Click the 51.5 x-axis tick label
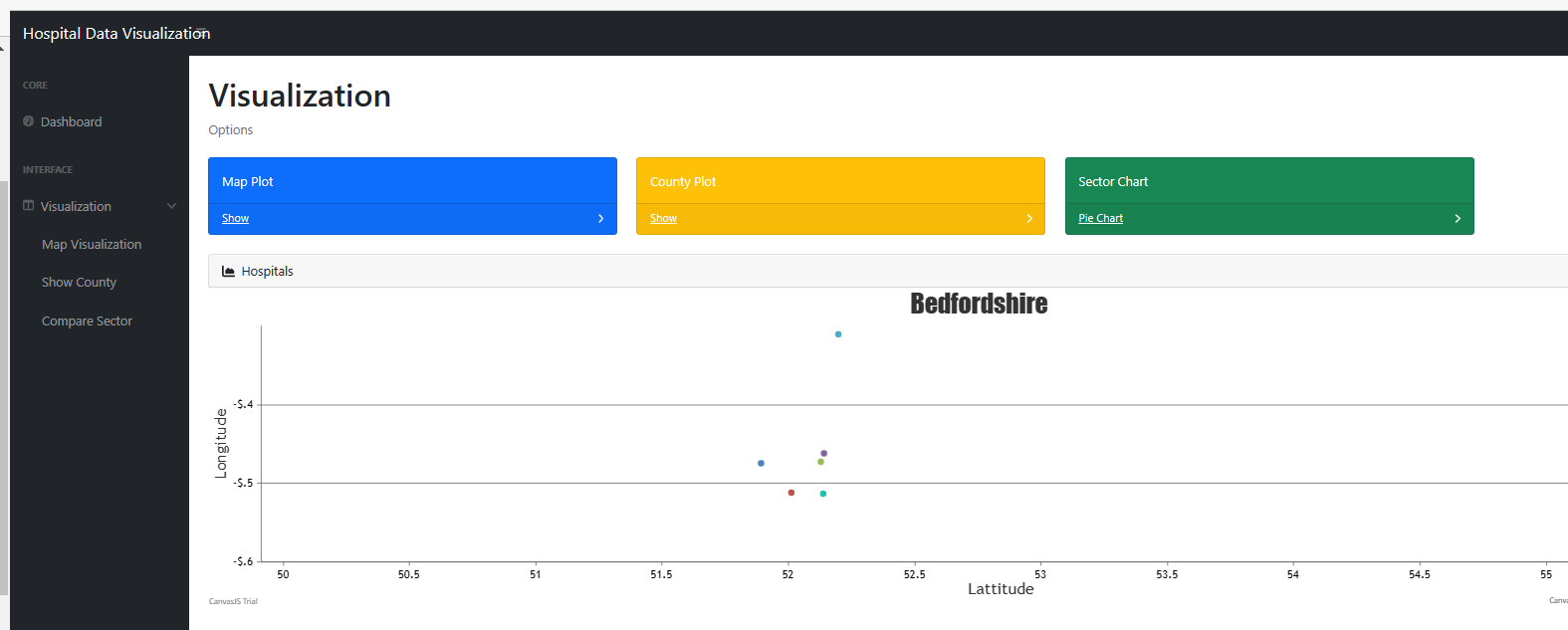Screen dimensions: 1568x630 [x=661, y=574]
